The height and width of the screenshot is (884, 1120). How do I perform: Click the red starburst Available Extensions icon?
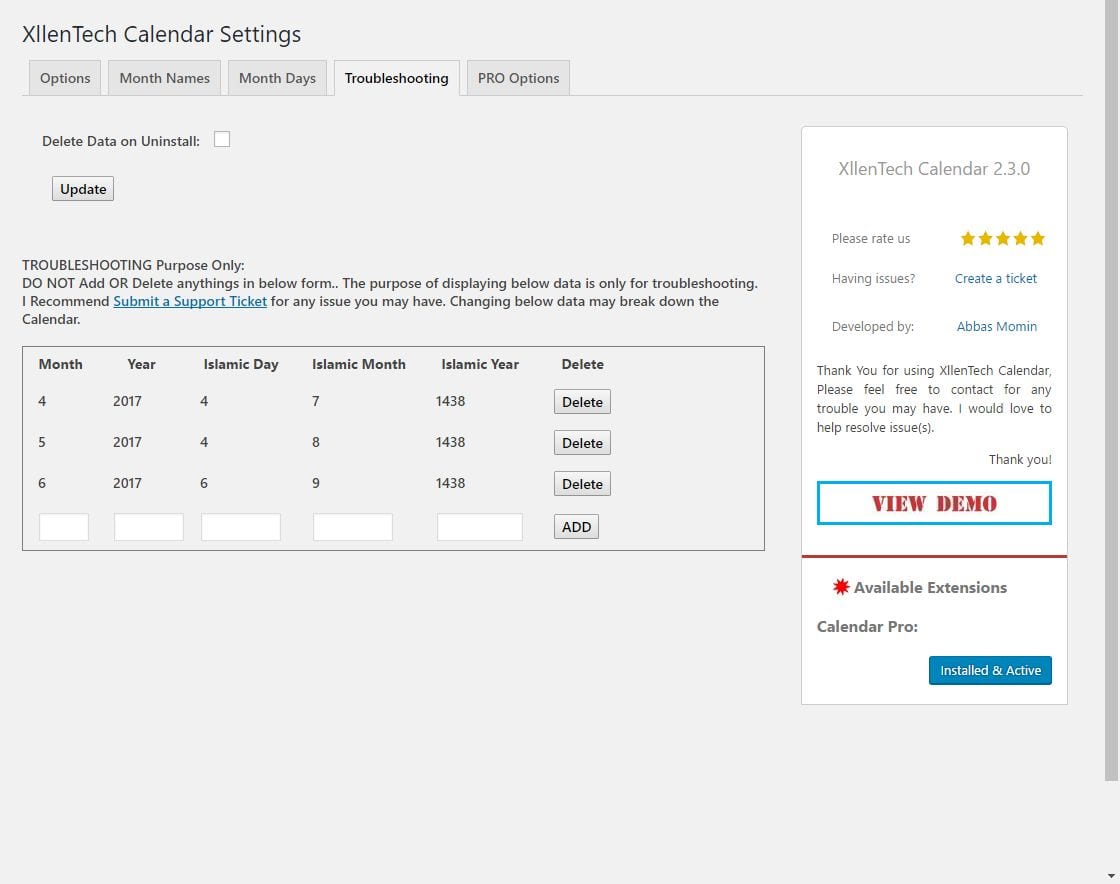click(x=841, y=587)
